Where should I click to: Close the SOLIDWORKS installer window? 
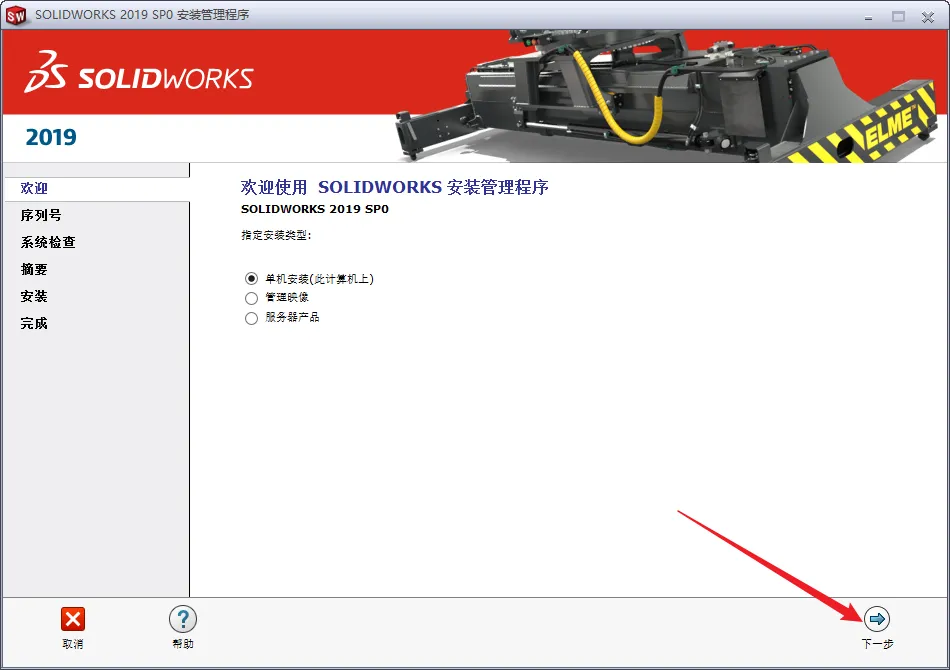pyautogui.click(x=928, y=17)
